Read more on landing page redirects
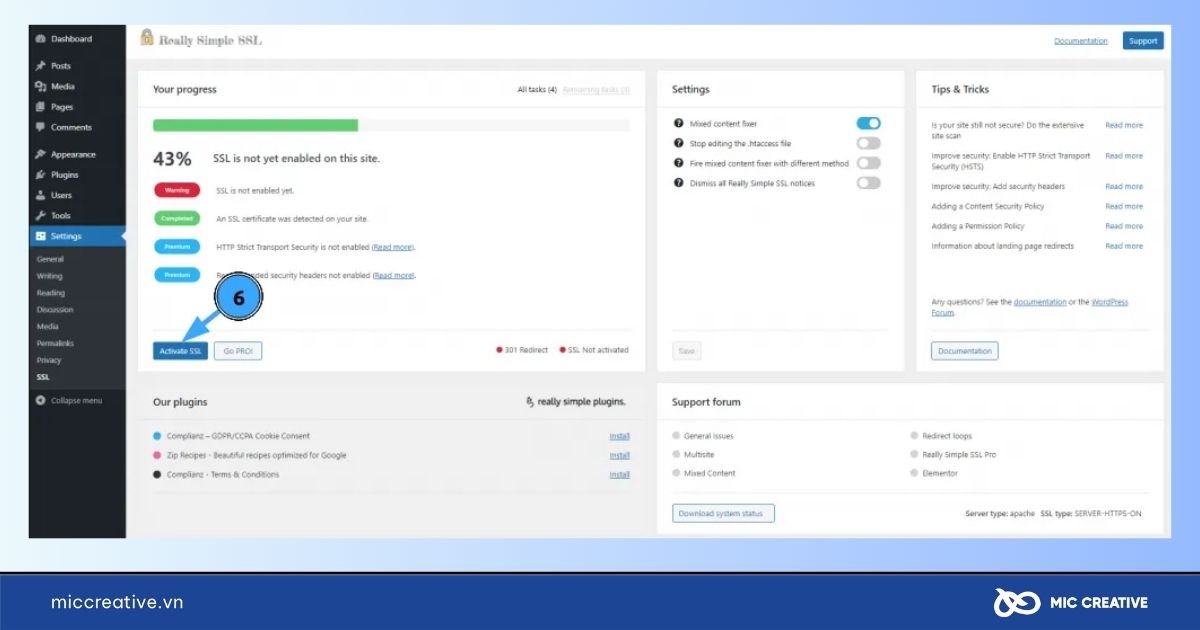This screenshot has width=1200, height=630. coord(1124,246)
